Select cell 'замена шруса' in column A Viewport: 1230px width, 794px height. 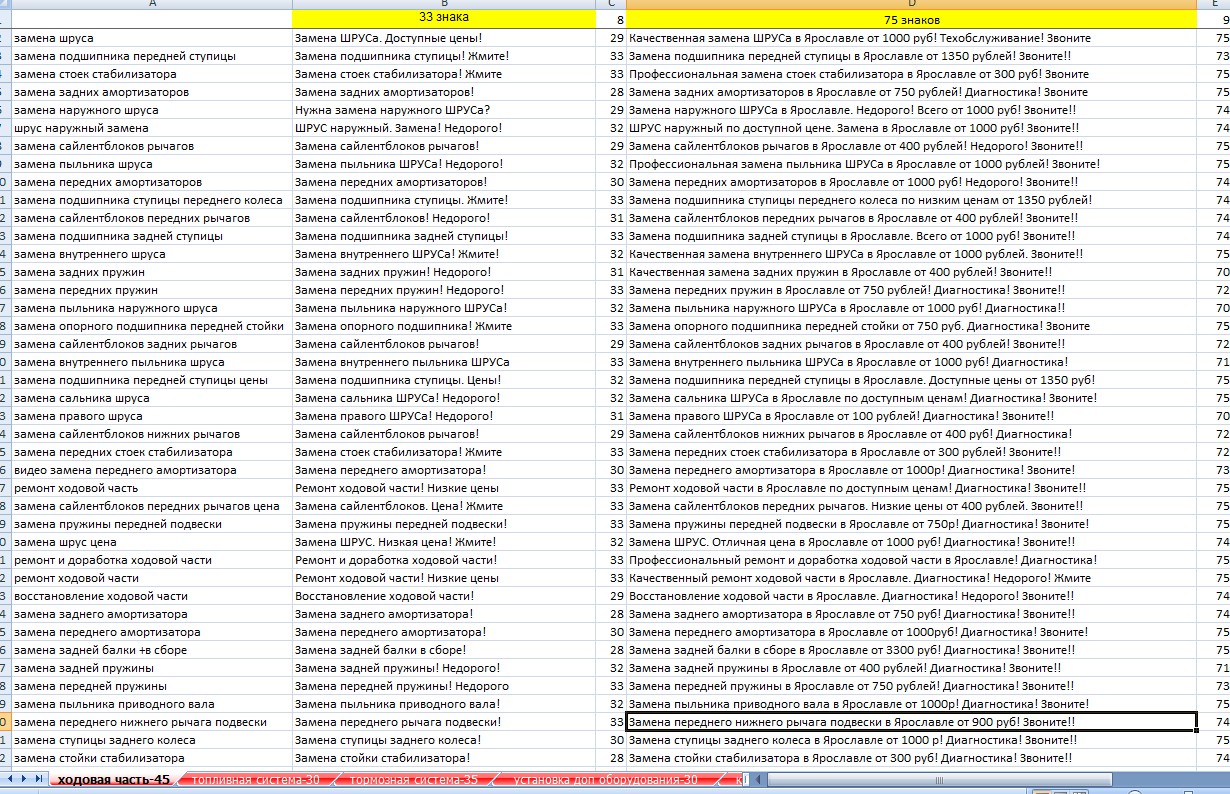point(152,38)
